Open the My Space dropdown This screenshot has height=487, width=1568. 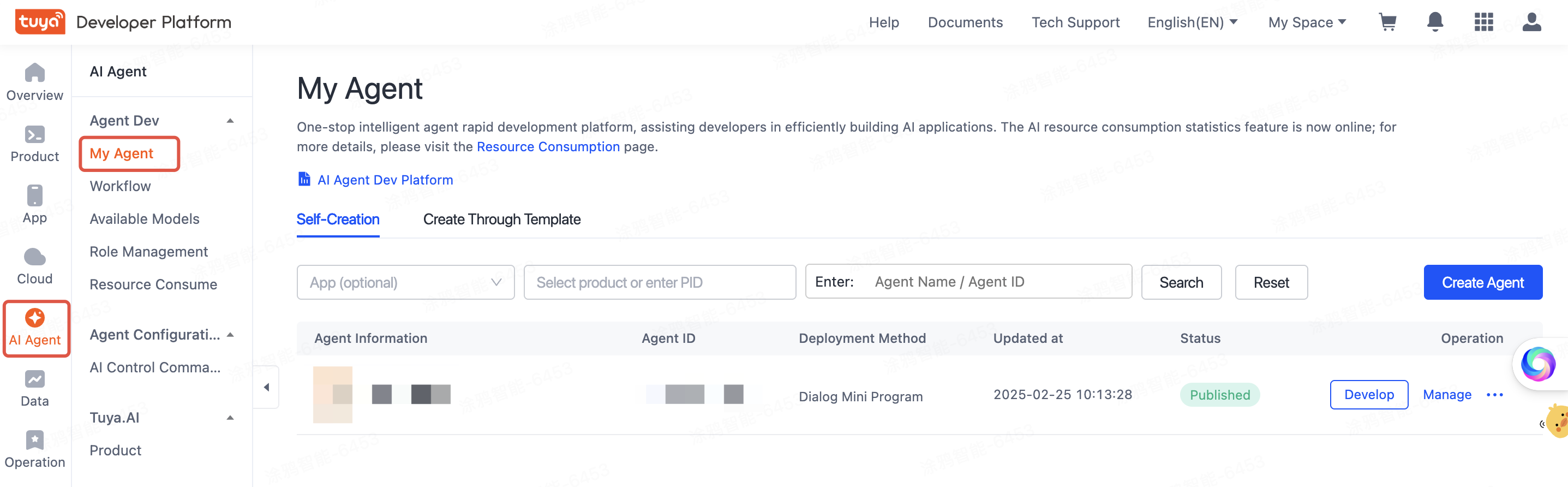pos(1307,22)
